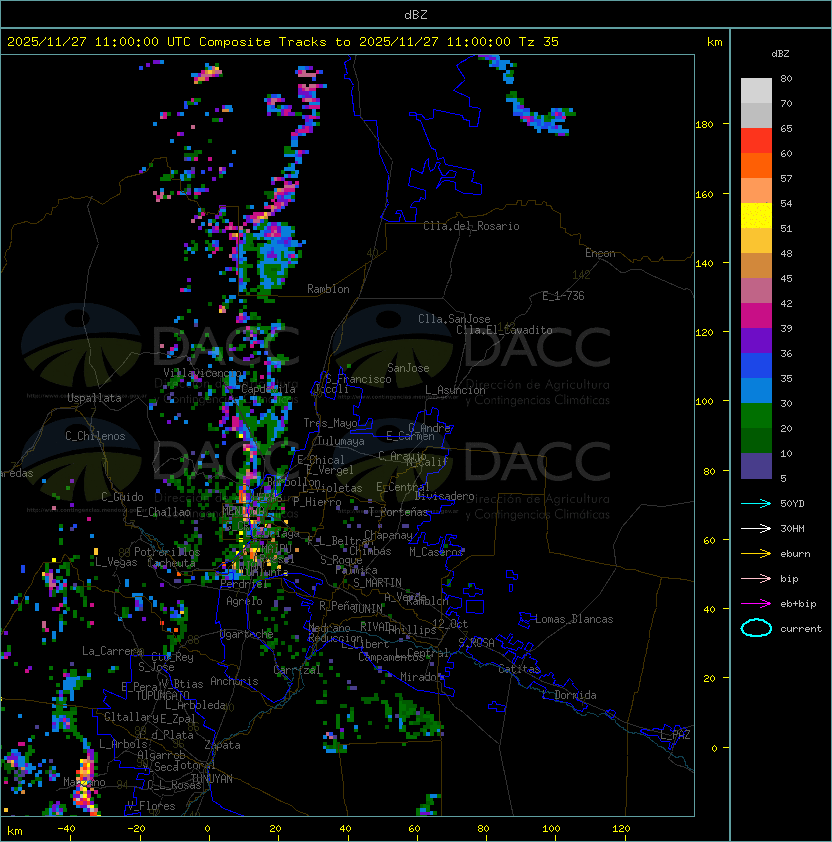This screenshot has width=832, height=842.
Task: Click the 'L_PAZ' place label
Action: pyautogui.click(x=675, y=735)
